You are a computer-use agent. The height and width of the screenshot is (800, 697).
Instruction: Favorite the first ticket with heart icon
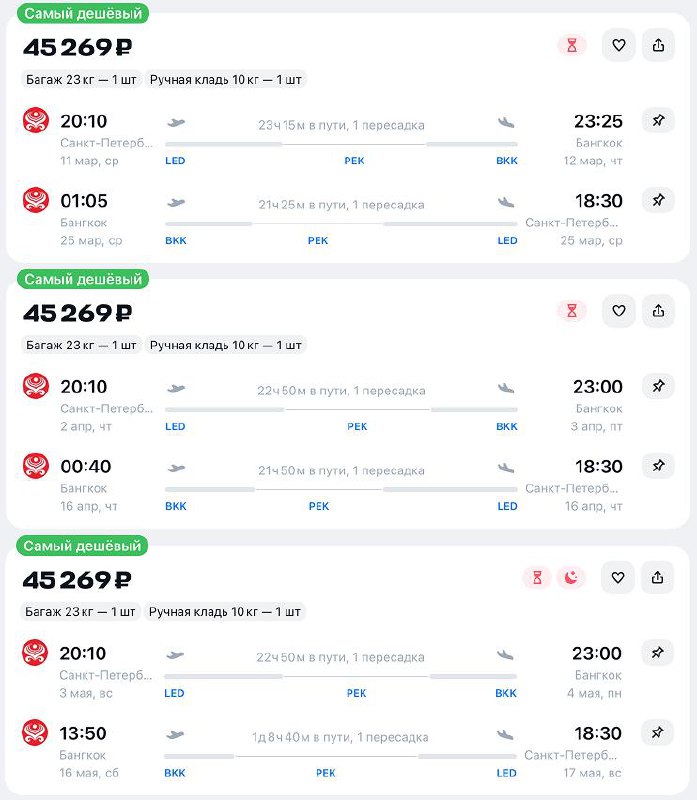click(x=619, y=45)
